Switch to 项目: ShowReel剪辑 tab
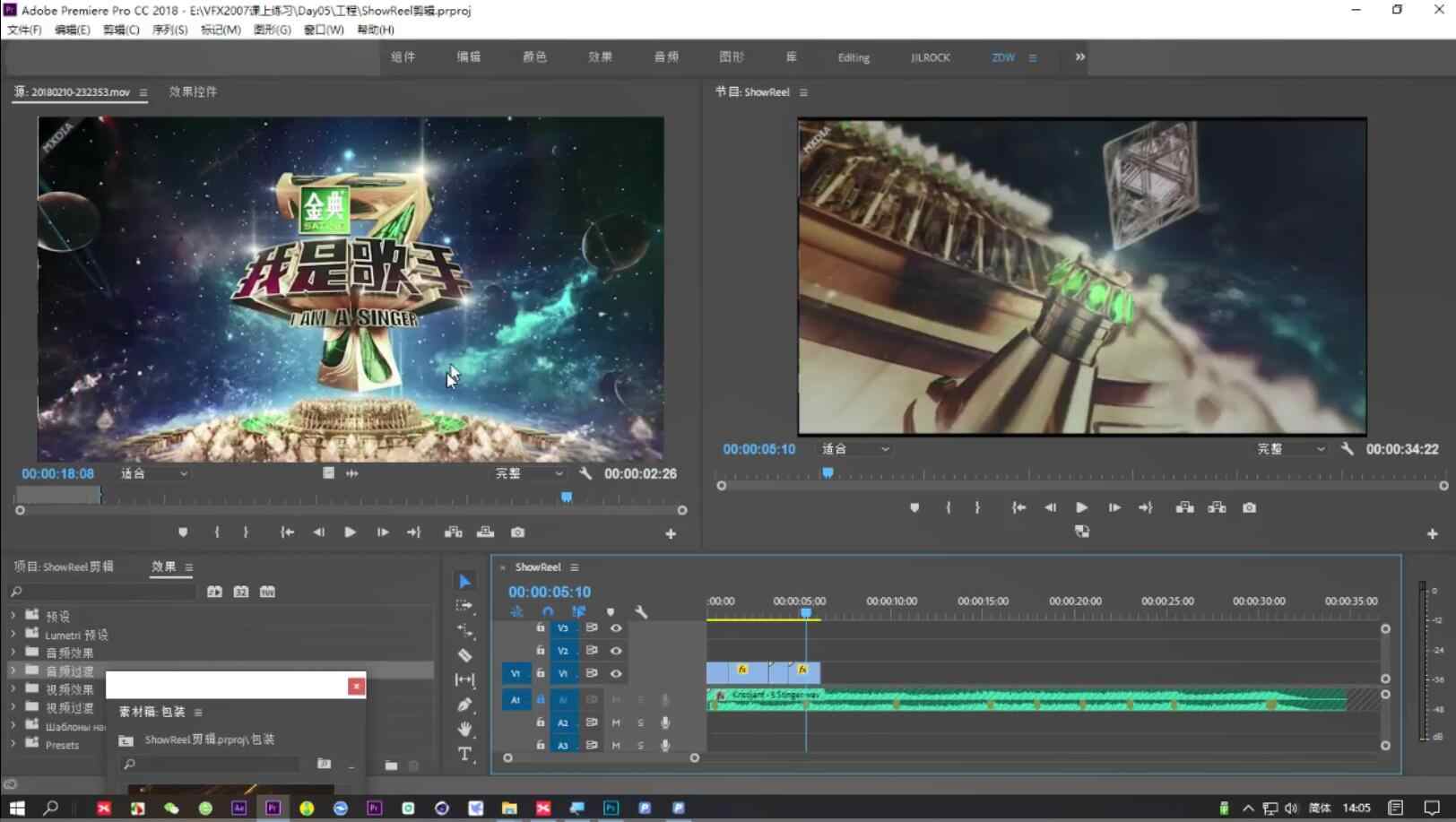Screen dimensions: 1456x822 (x=64, y=567)
